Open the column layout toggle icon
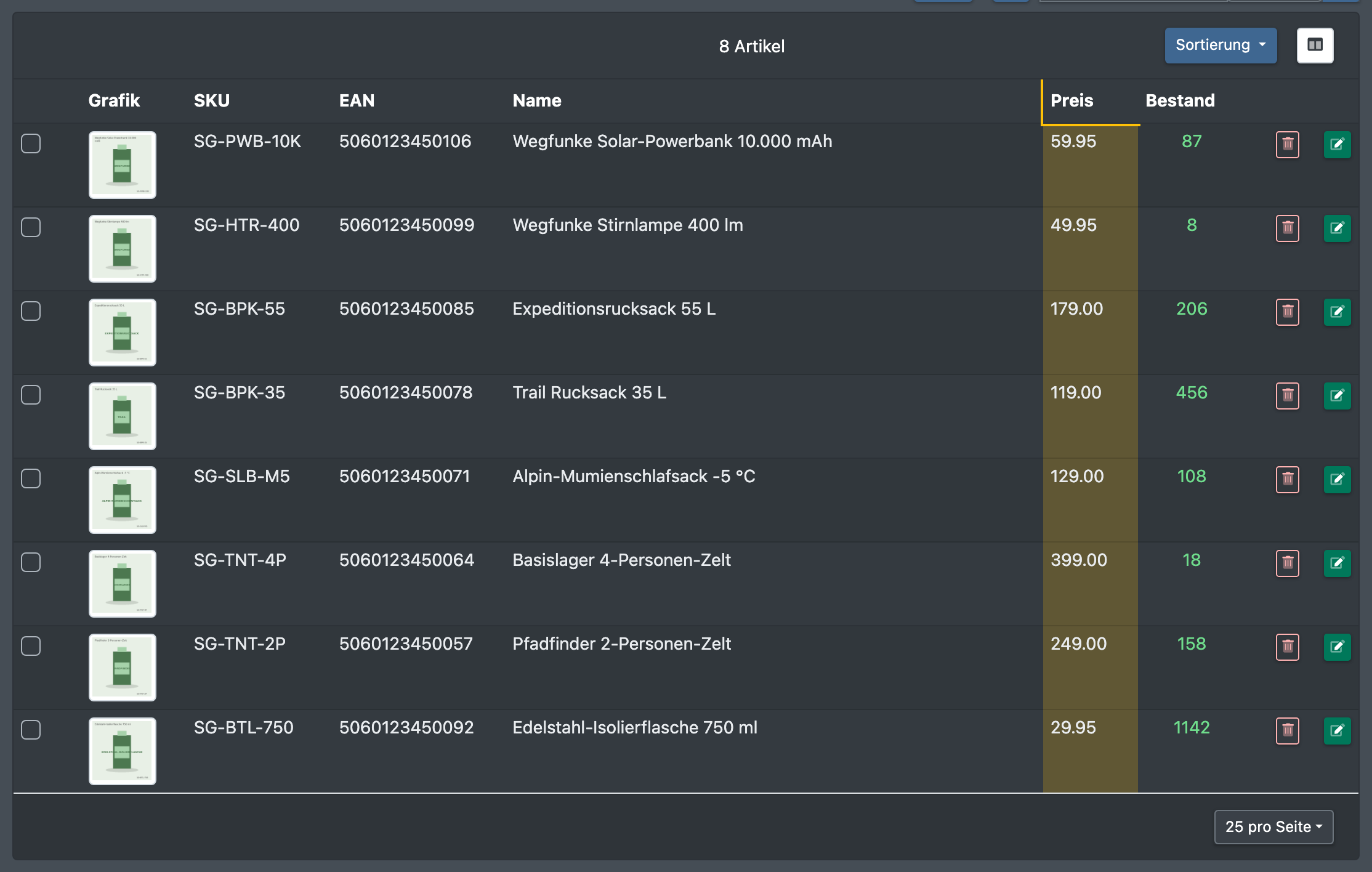 tap(1315, 45)
